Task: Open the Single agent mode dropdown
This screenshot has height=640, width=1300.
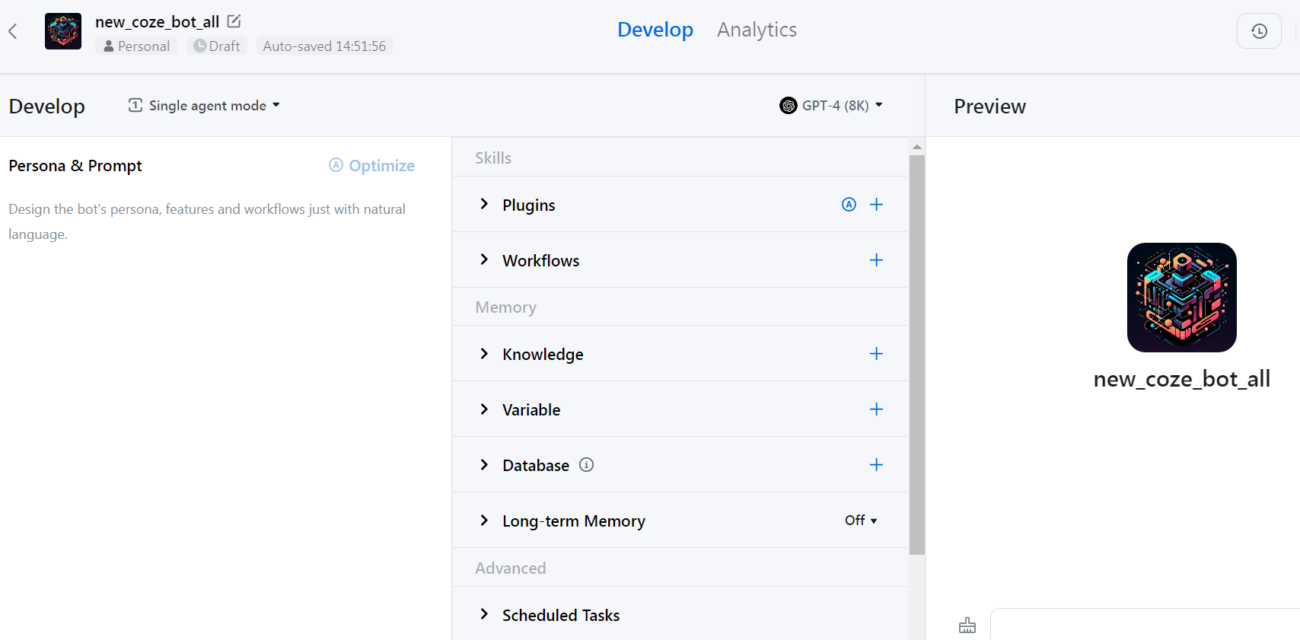Action: [205, 106]
